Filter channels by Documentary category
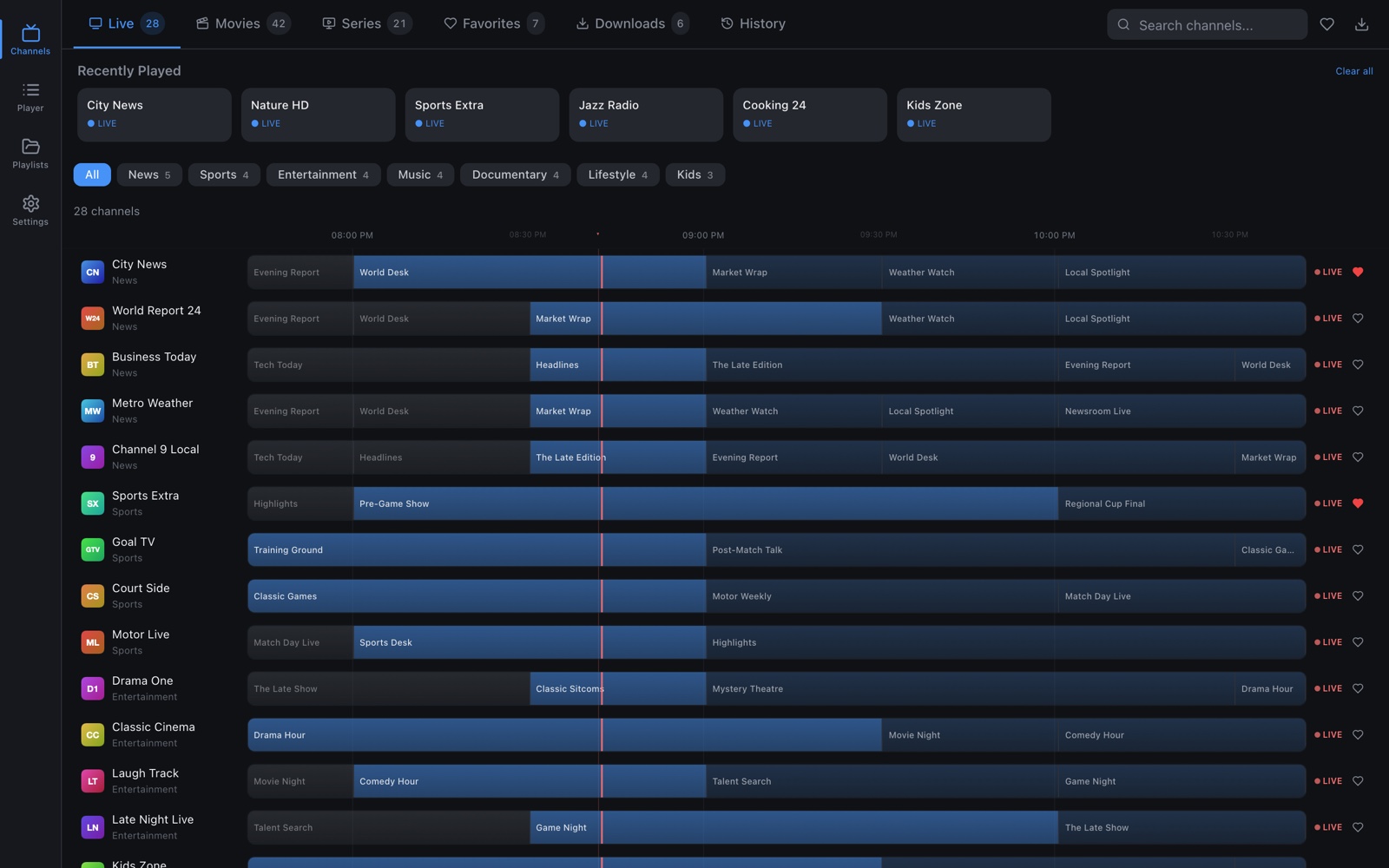1389x868 pixels. pyautogui.click(x=516, y=174)
